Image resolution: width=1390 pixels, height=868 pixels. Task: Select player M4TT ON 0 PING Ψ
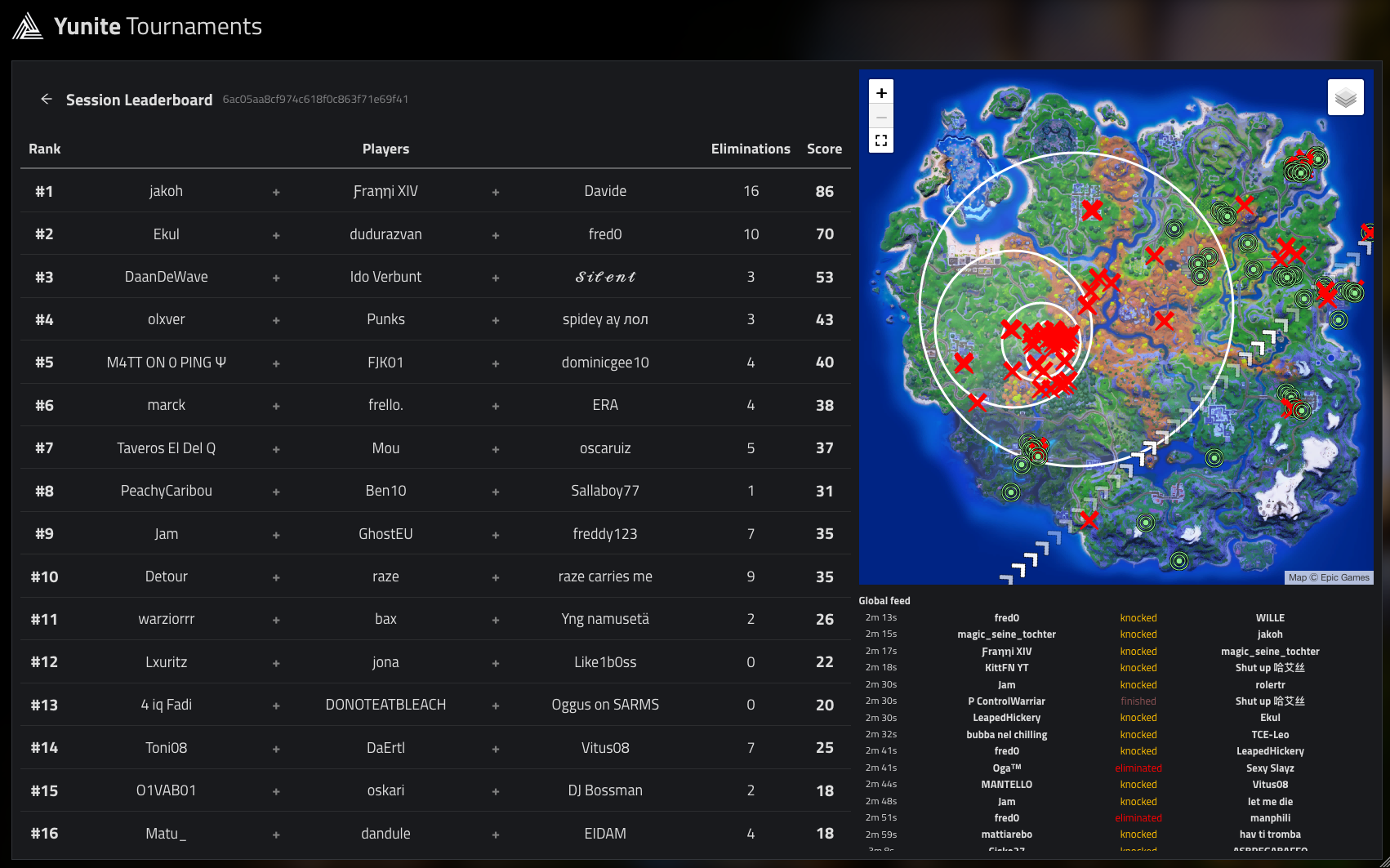pyautogui.click(x=166, y=363)
